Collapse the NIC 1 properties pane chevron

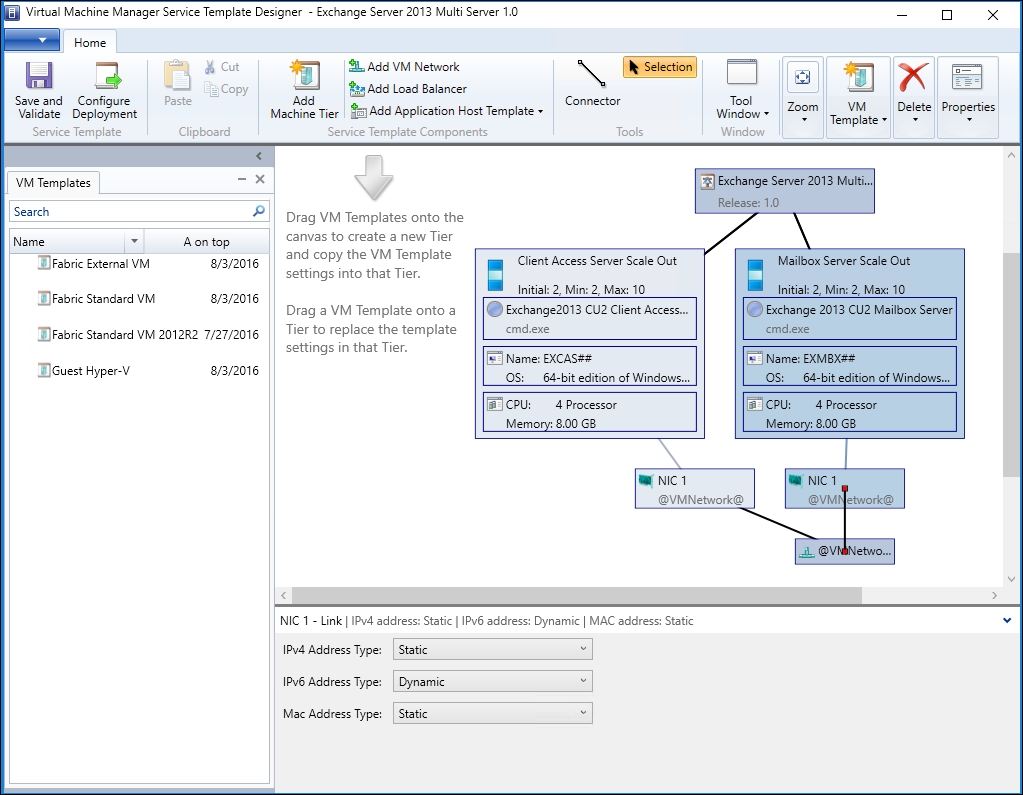point(1007,621)
